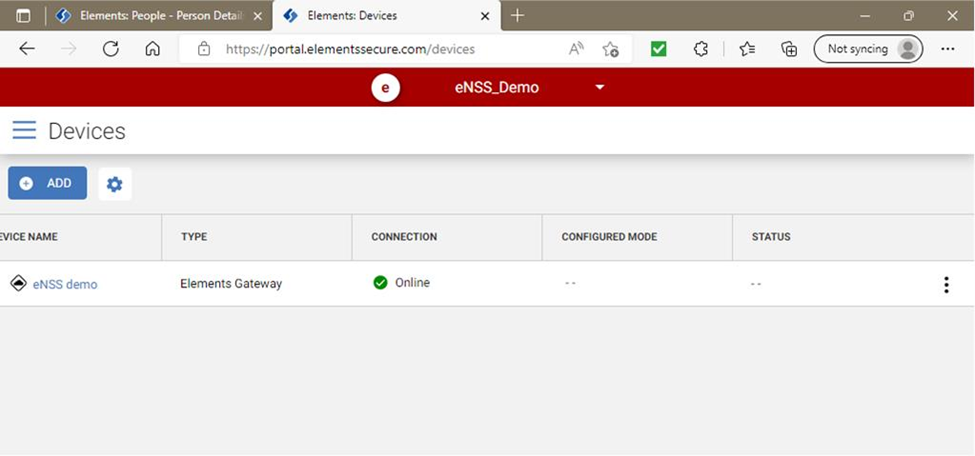Add this page to favorites
The image size is (975, 456).
[610, 49]
